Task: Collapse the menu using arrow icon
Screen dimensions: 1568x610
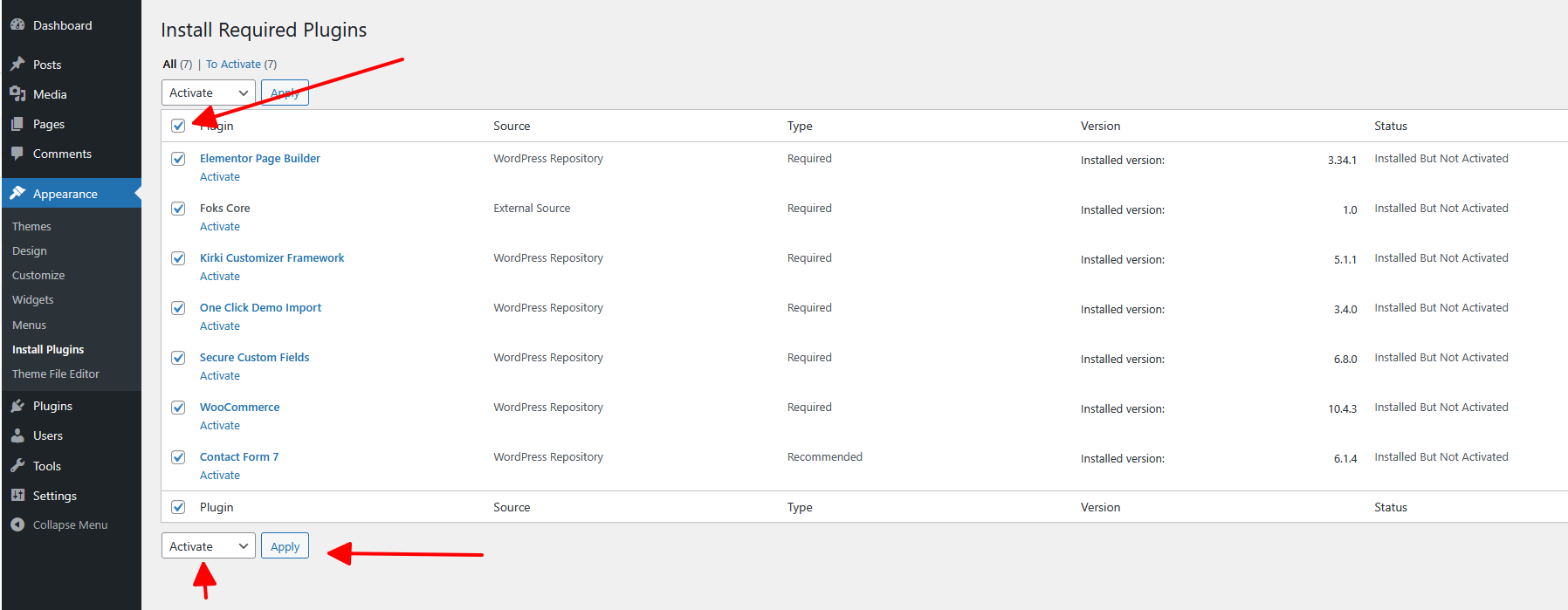Action: point(17,524)
